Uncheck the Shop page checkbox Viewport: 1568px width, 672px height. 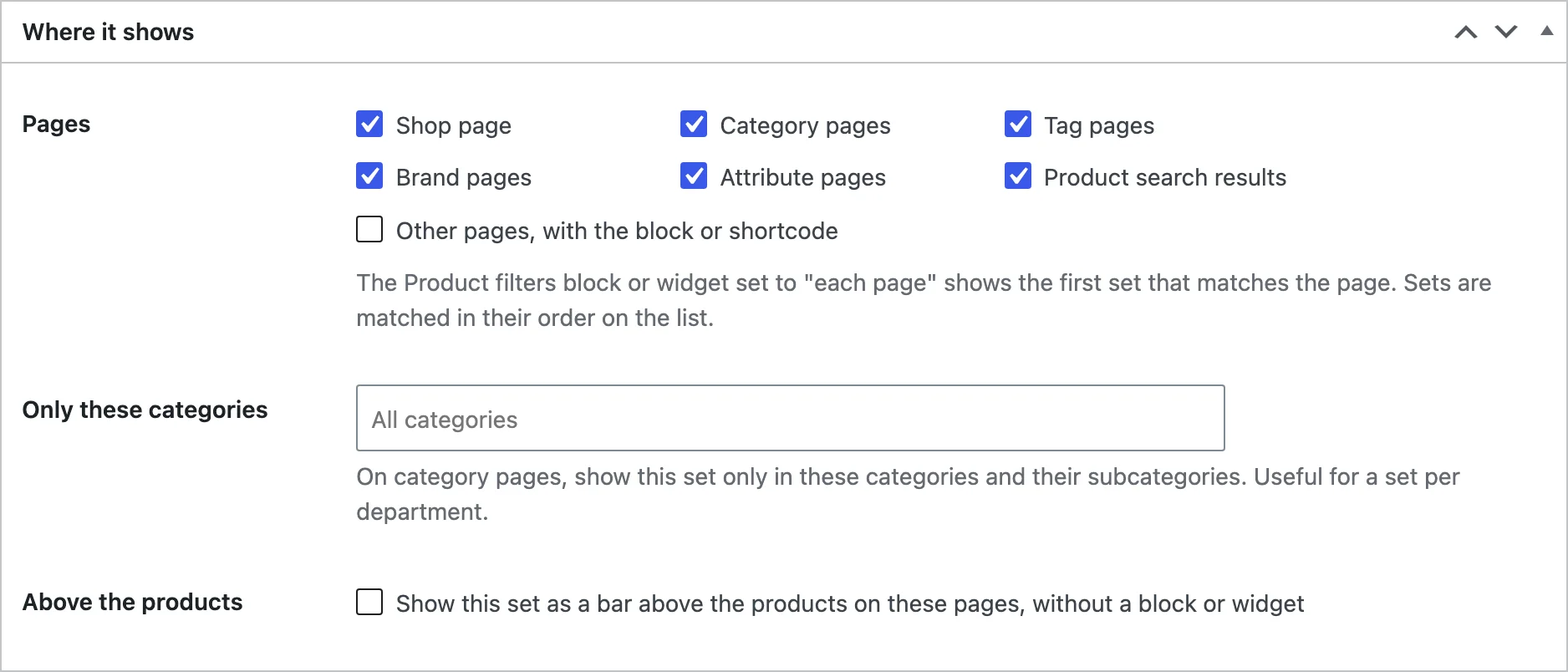[369, 124]
